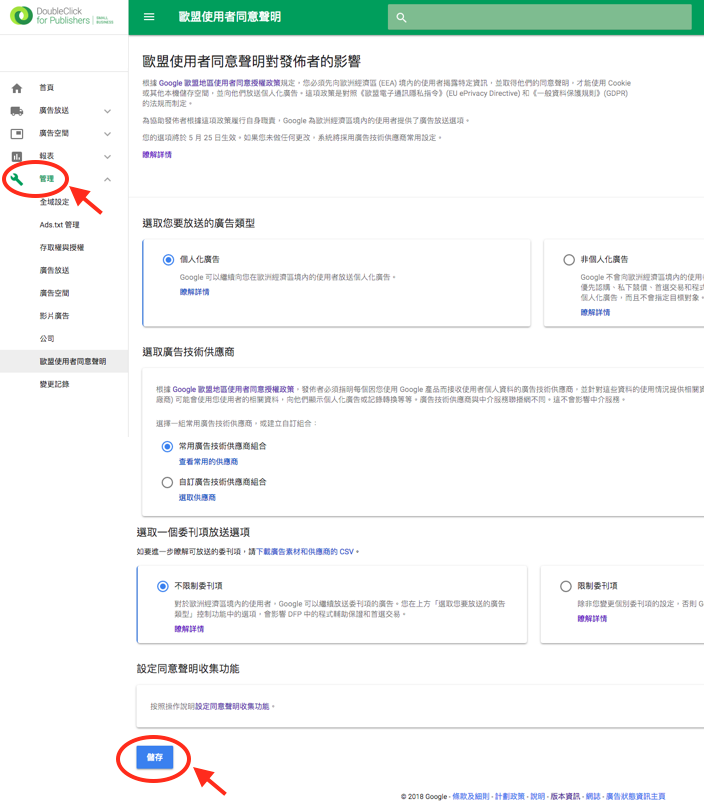The image size is (704, 804).
Task: Open the 下載廣告素材和供應商的 CSV link
Action: (x=304, y=552)
